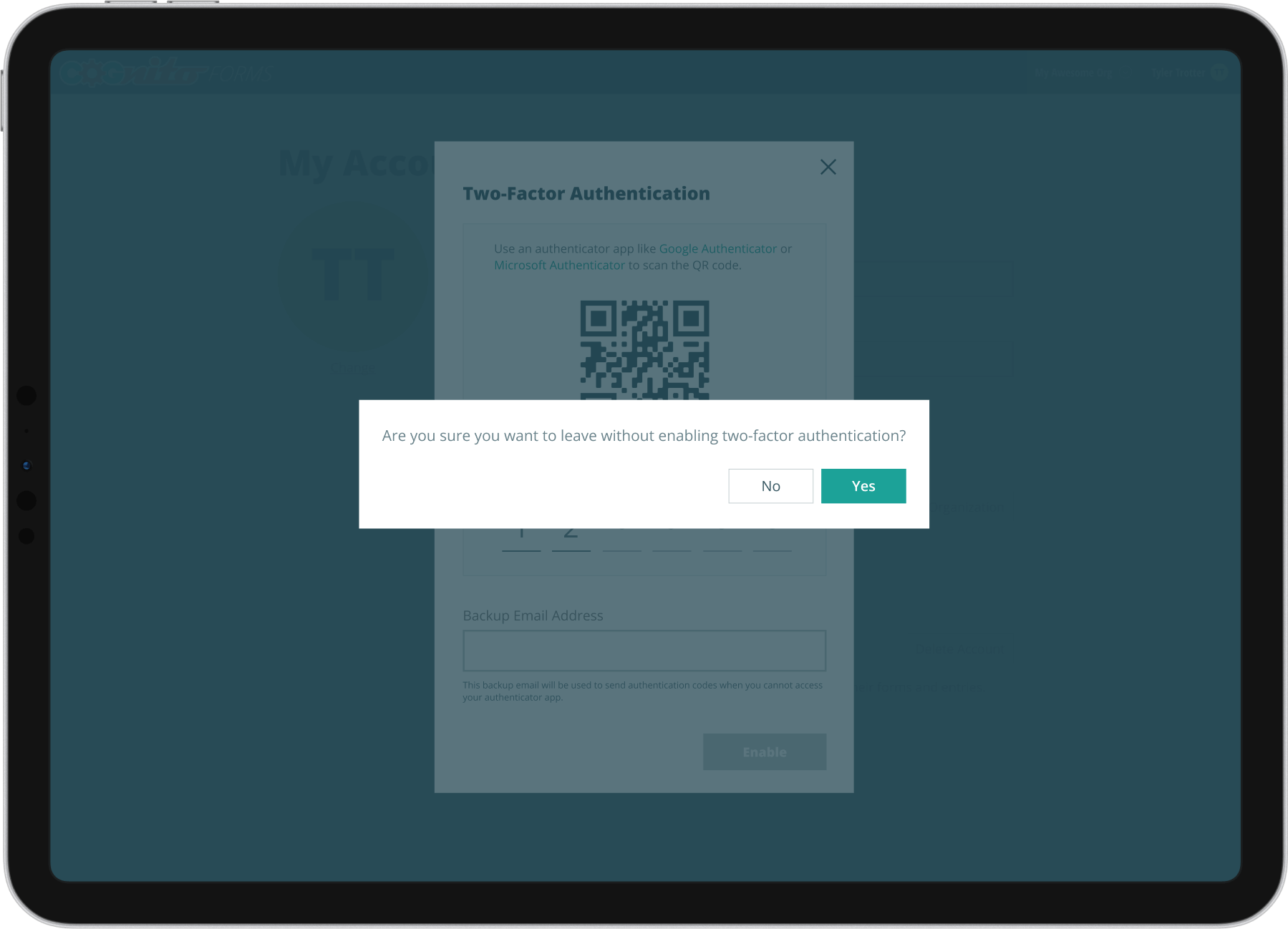Click the Cognito Forms logo
Screen dimensions: 1288x929
pyautogui.click(x=166, y=72)
